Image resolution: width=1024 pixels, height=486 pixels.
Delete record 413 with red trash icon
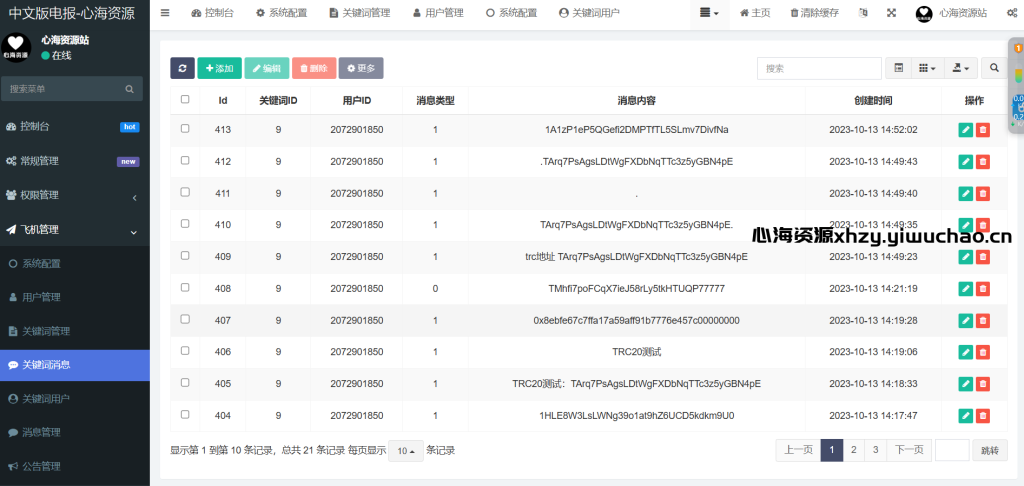[982, 130]
